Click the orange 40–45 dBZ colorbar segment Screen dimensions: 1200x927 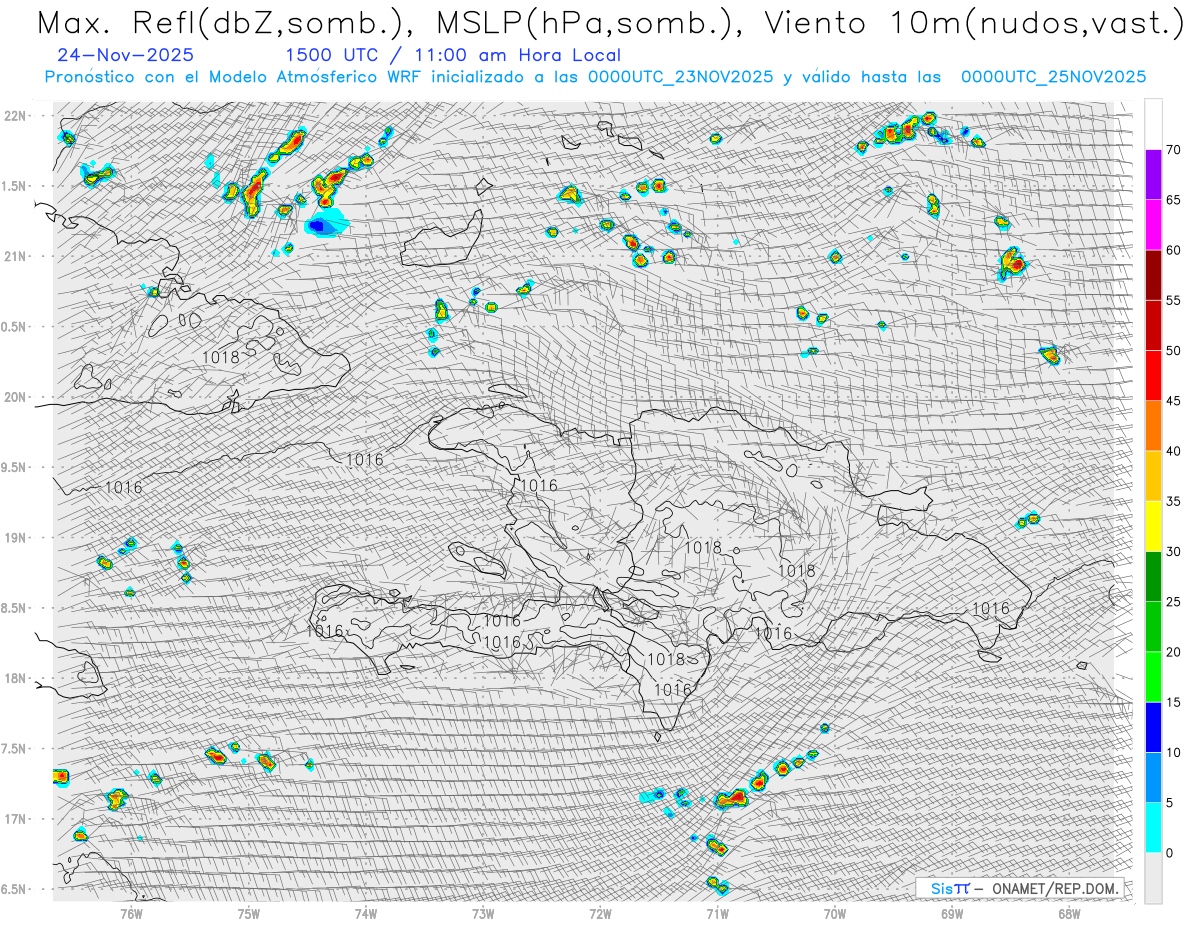click(x=1153, y=426)
